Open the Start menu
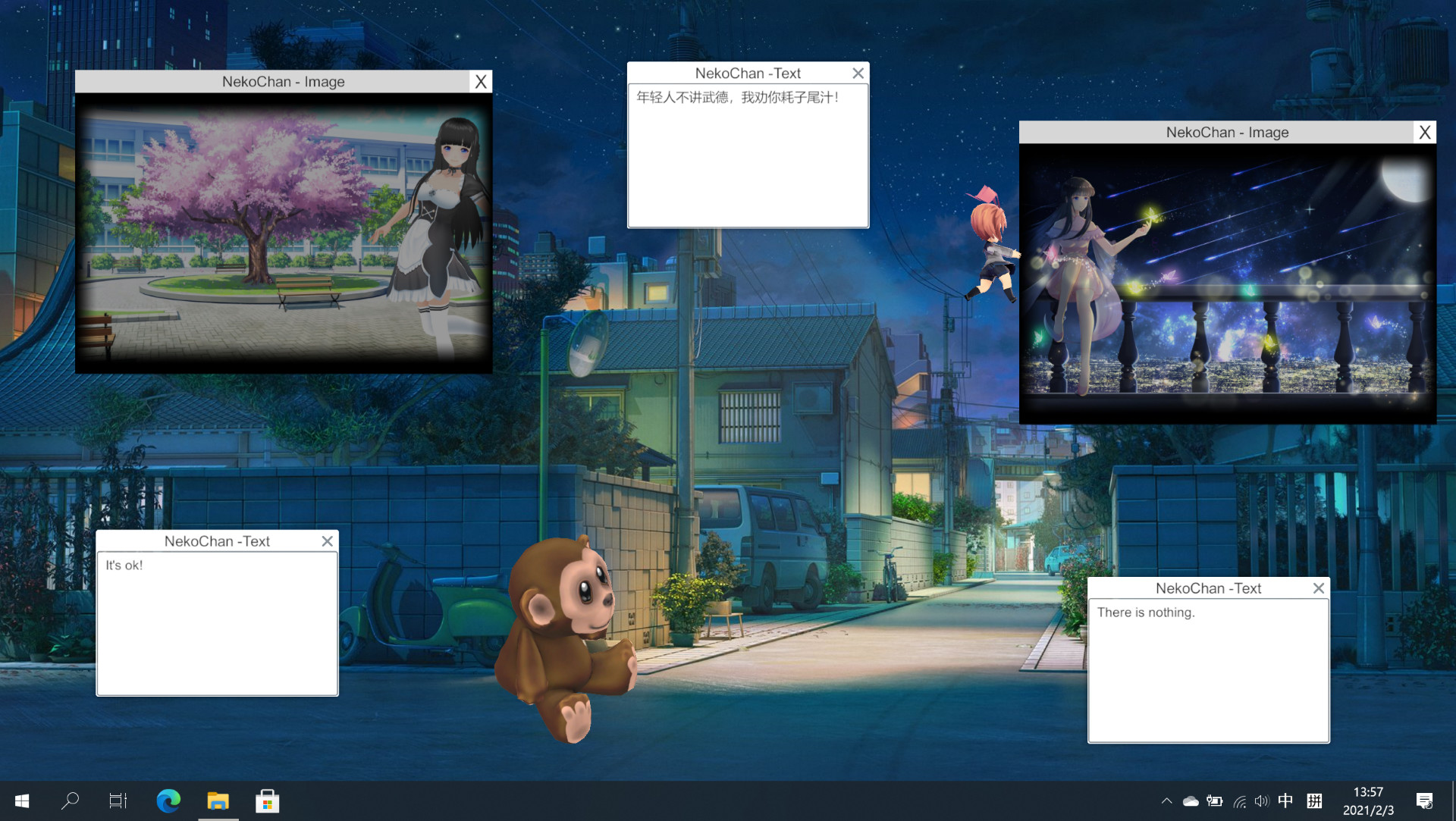The width and height of the screenshot is (1456, 821). pyautogui.click(x=22, y=801)
